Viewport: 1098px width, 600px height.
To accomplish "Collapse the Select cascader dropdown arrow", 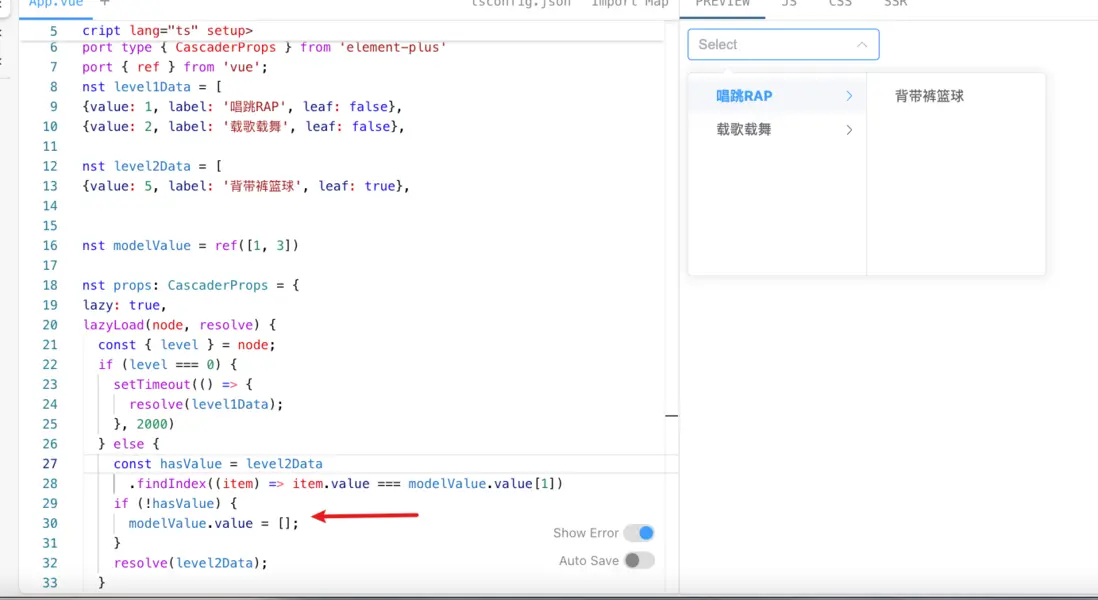I will [862, 45].
